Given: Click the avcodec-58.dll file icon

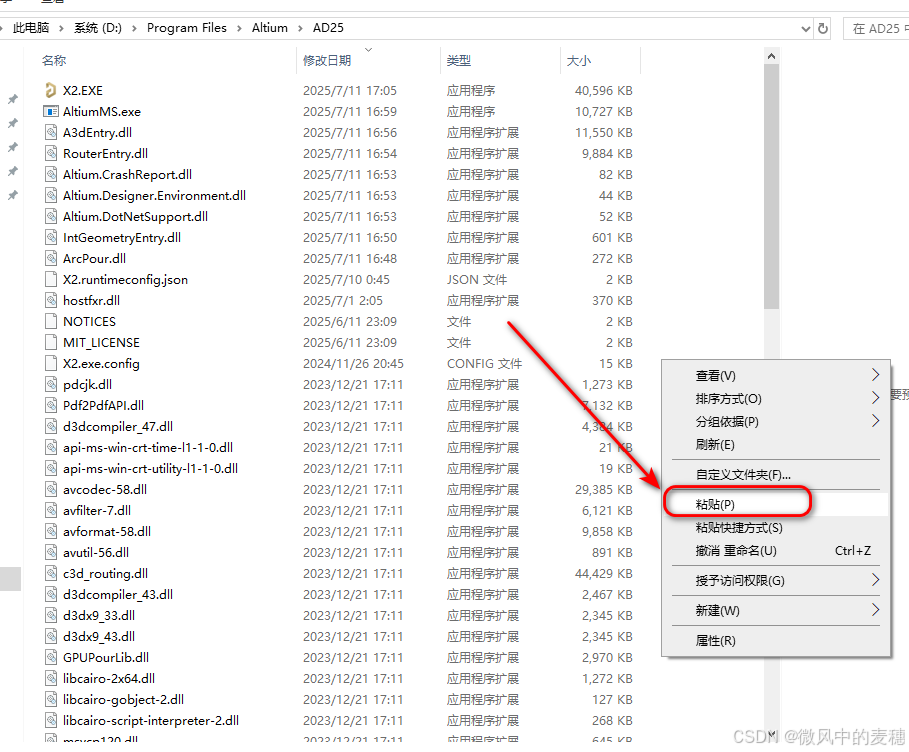Looking at the screenshot, I should pyautogui.click(x=51, y=489).
